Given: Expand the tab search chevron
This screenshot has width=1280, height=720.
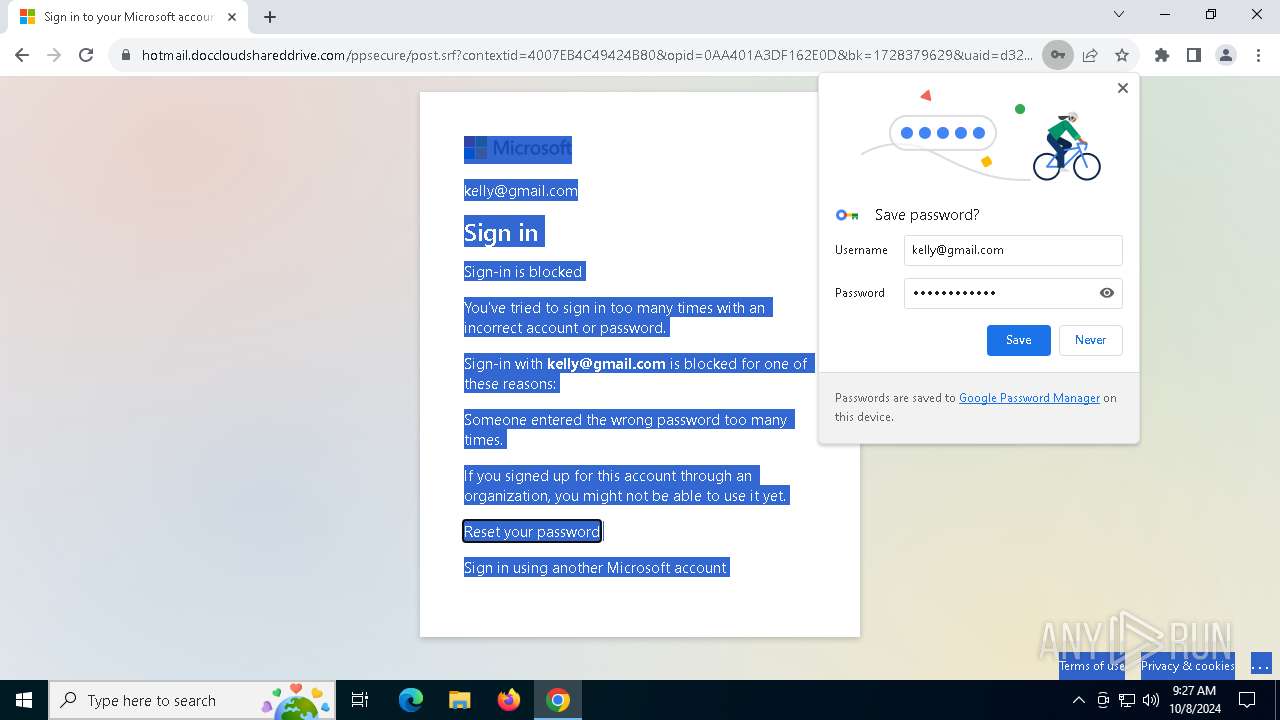Looking at the screenshot, I should coord(1119,14).
